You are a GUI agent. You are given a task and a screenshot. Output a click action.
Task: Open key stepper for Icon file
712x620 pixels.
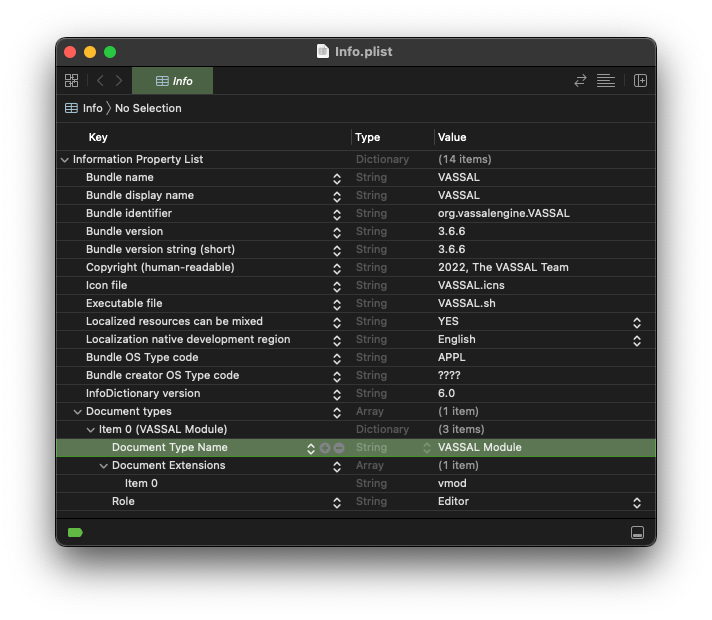coord(337,287)
